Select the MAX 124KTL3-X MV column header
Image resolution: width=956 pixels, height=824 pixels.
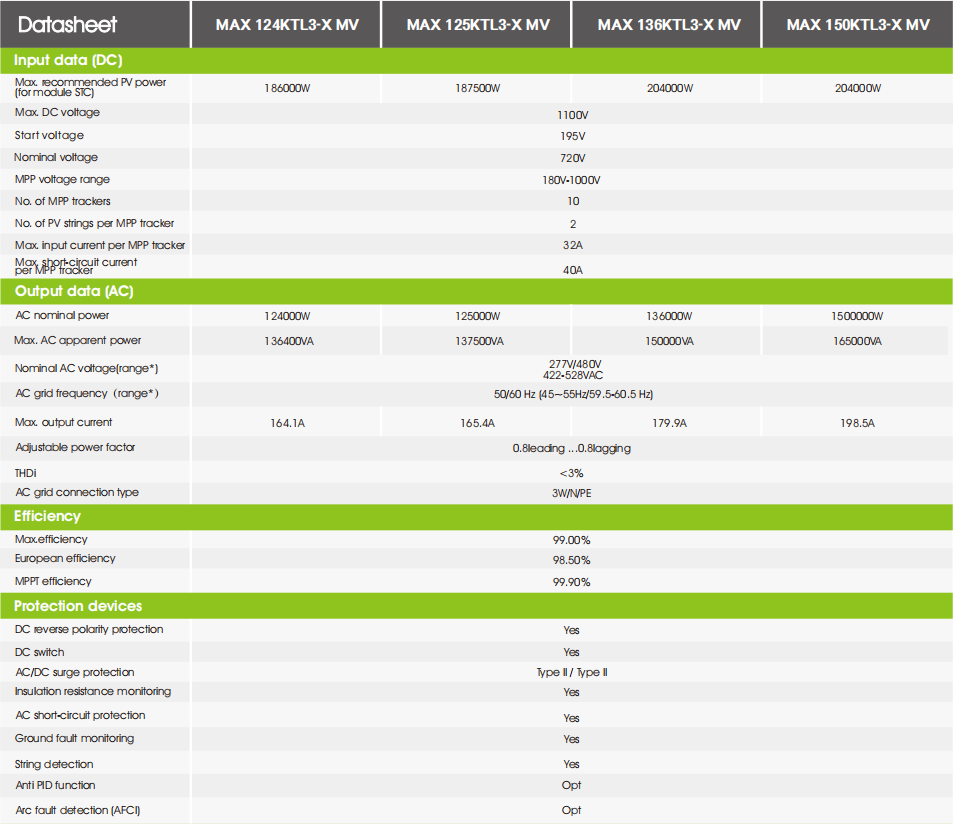(287, 24)
